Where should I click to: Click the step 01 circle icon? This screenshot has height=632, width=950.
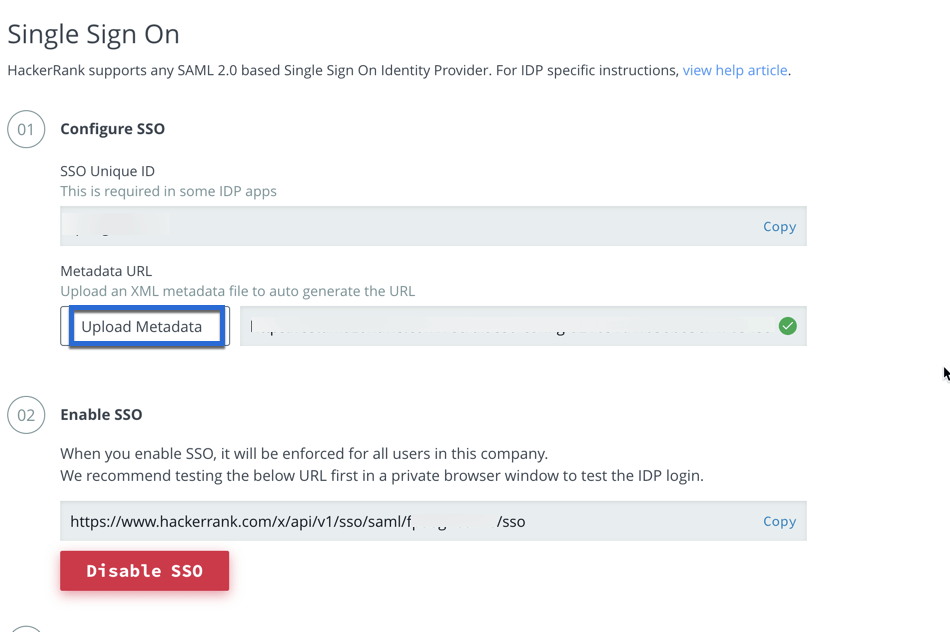click(26, 129)
